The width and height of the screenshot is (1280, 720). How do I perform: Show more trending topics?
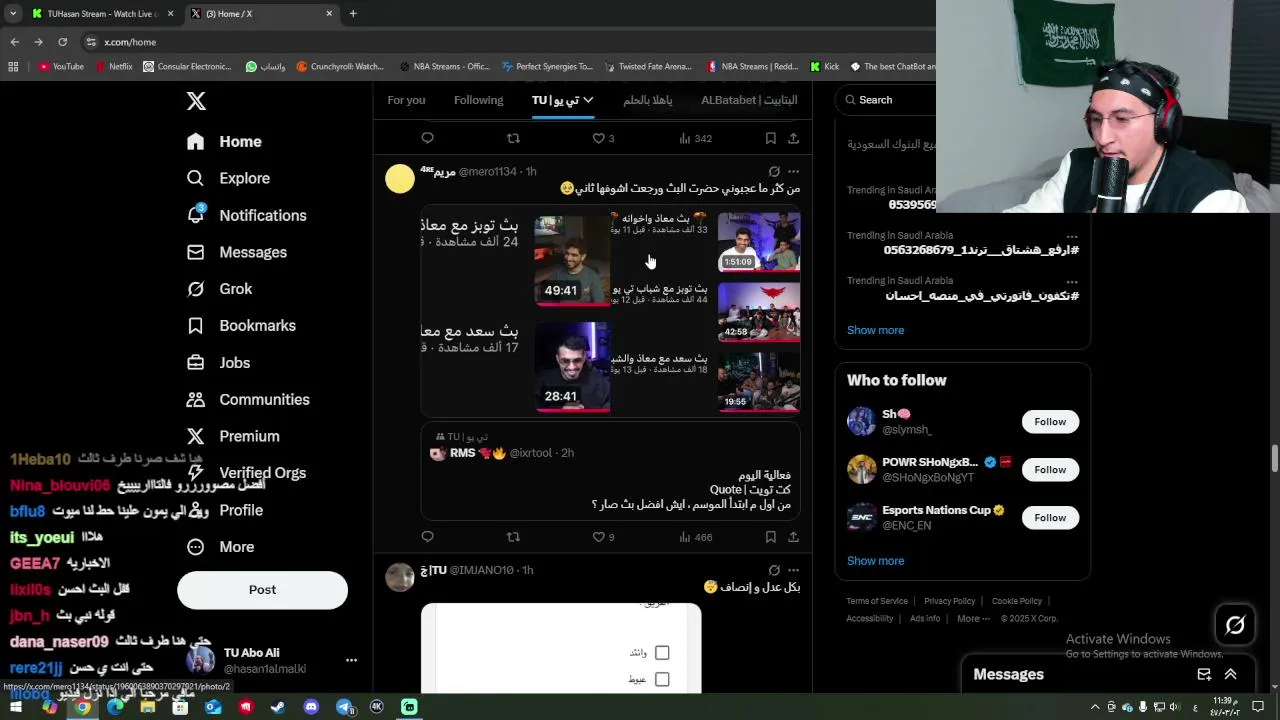click(x=875, y=330)
